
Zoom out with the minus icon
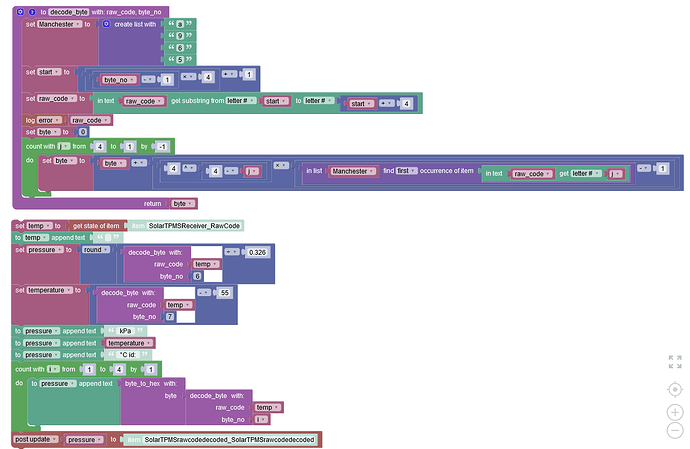point(675,430)
